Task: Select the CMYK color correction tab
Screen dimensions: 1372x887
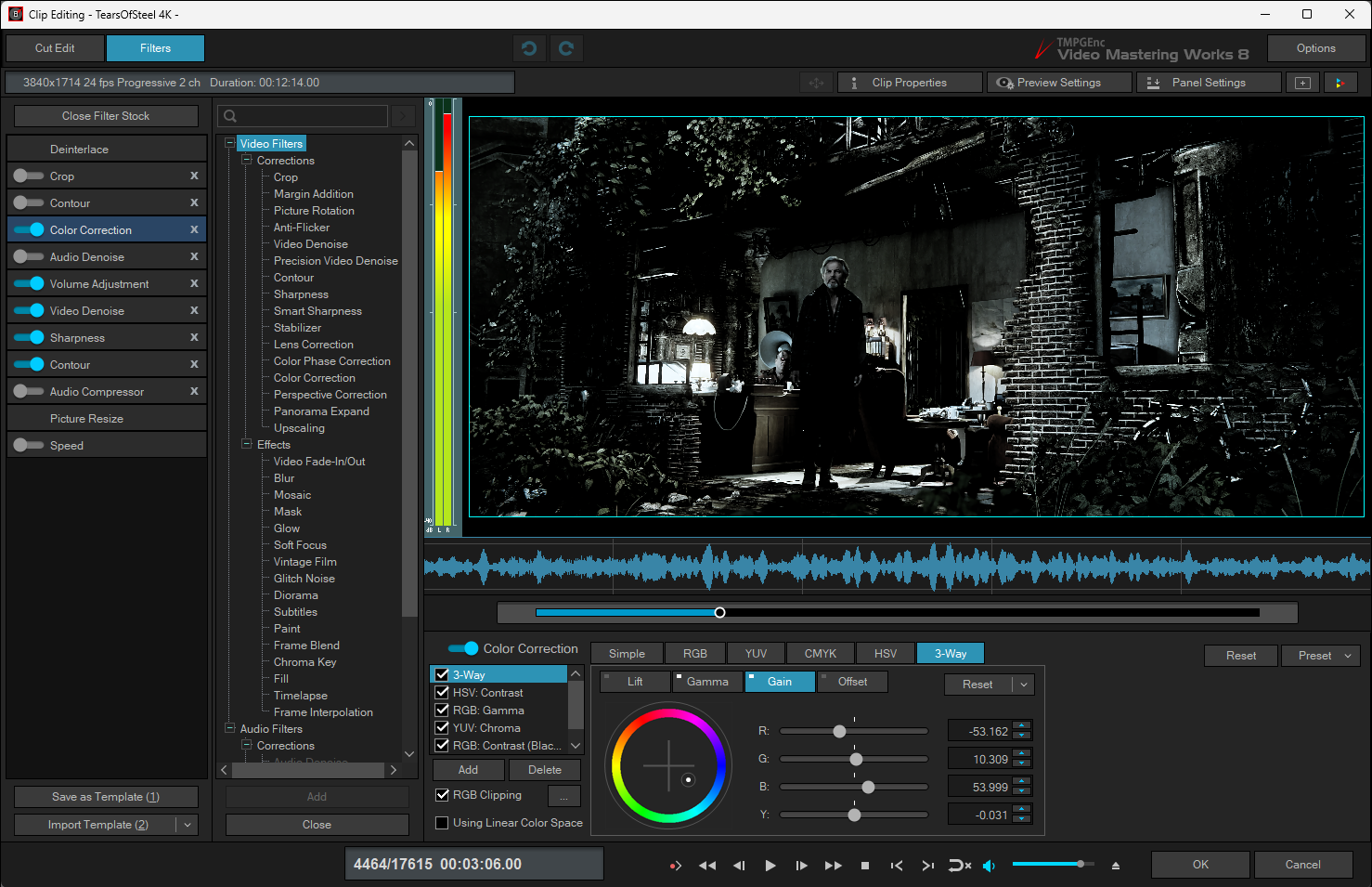Action: [x=821, y=654]
